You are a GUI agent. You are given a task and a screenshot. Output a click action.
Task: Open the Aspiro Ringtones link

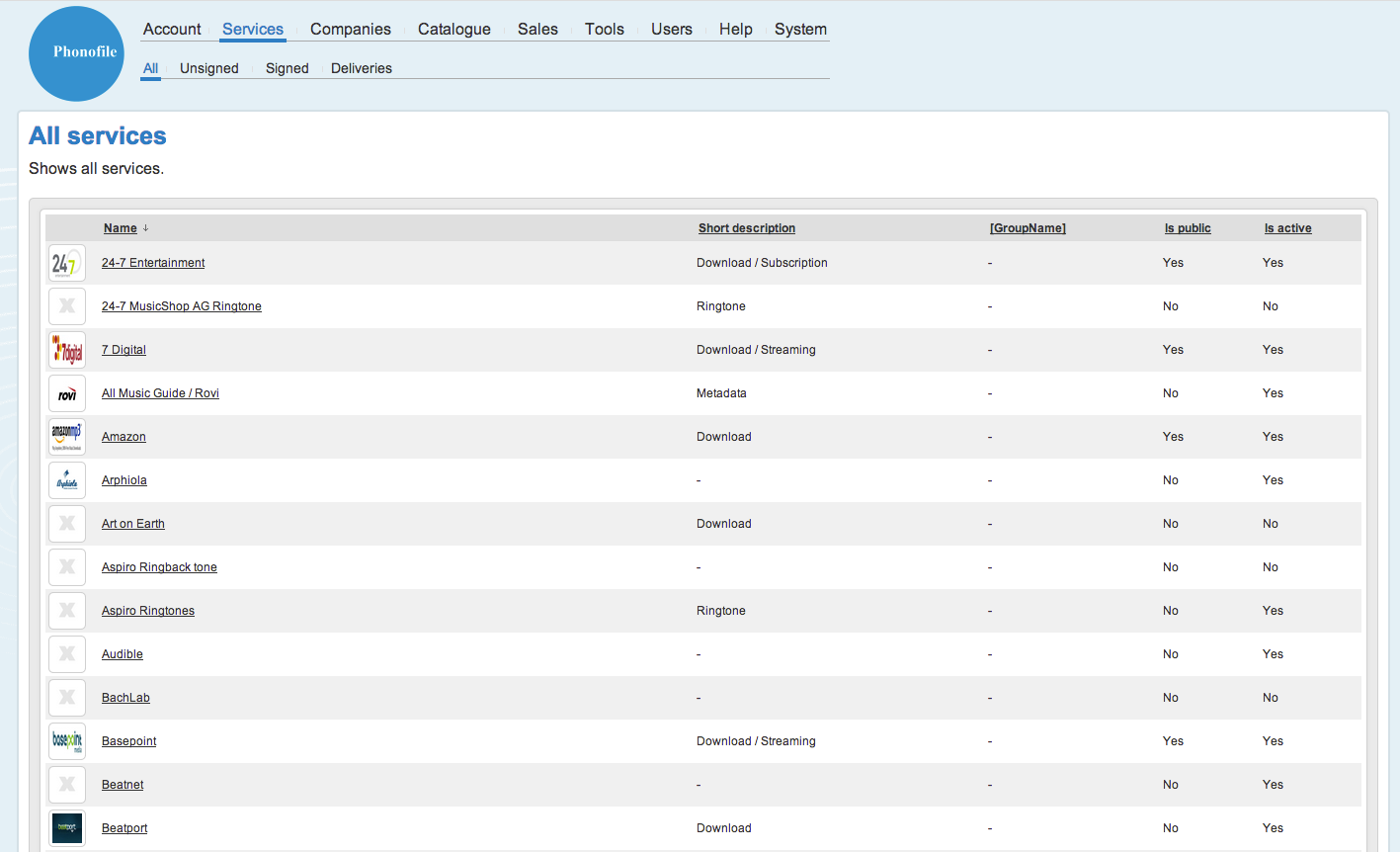pyautogui.click(x=148, y=611)
